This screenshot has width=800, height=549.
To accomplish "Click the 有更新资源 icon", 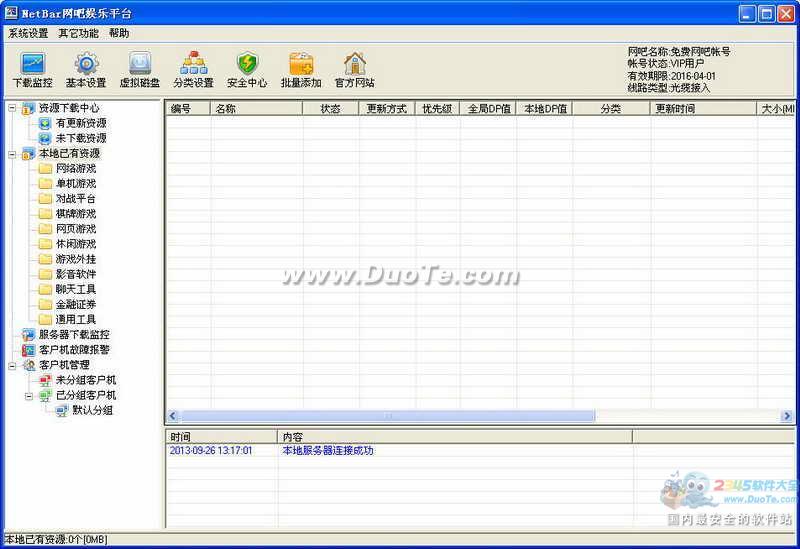I will click(45, 123).
